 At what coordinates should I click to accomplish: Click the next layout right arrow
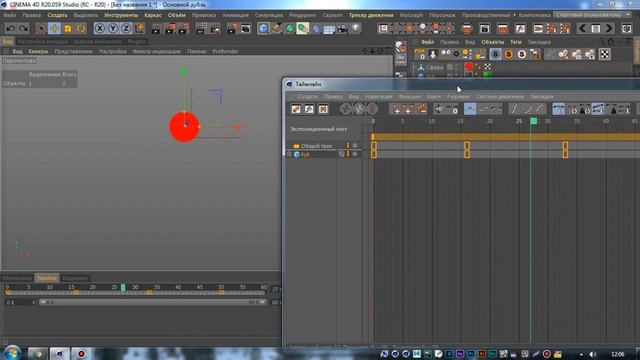609,28
